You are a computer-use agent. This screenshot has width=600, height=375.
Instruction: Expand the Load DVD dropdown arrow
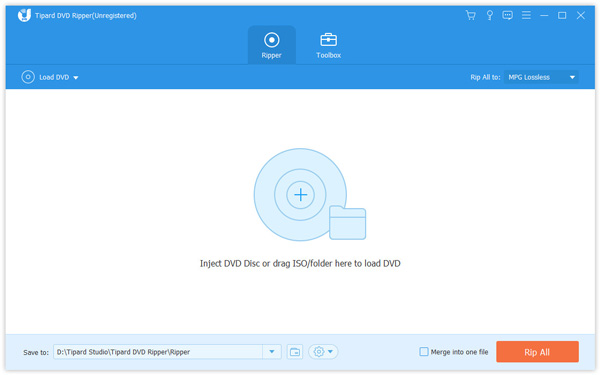tap(76, 78)
